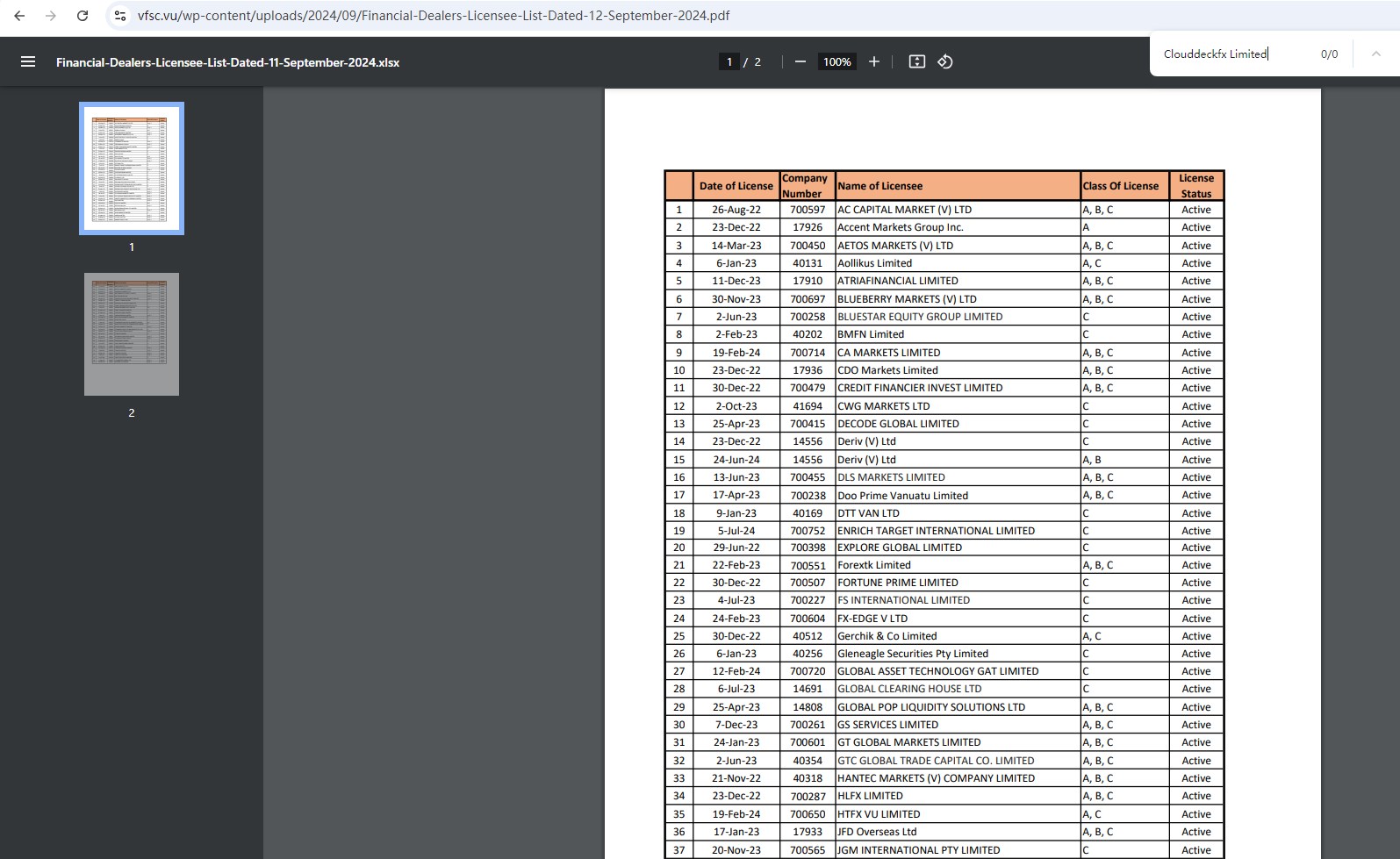Click the AC CAPITAL MARKET (V) LTD row
This screenshot has height=859, width=1400.
coord(904,210)
